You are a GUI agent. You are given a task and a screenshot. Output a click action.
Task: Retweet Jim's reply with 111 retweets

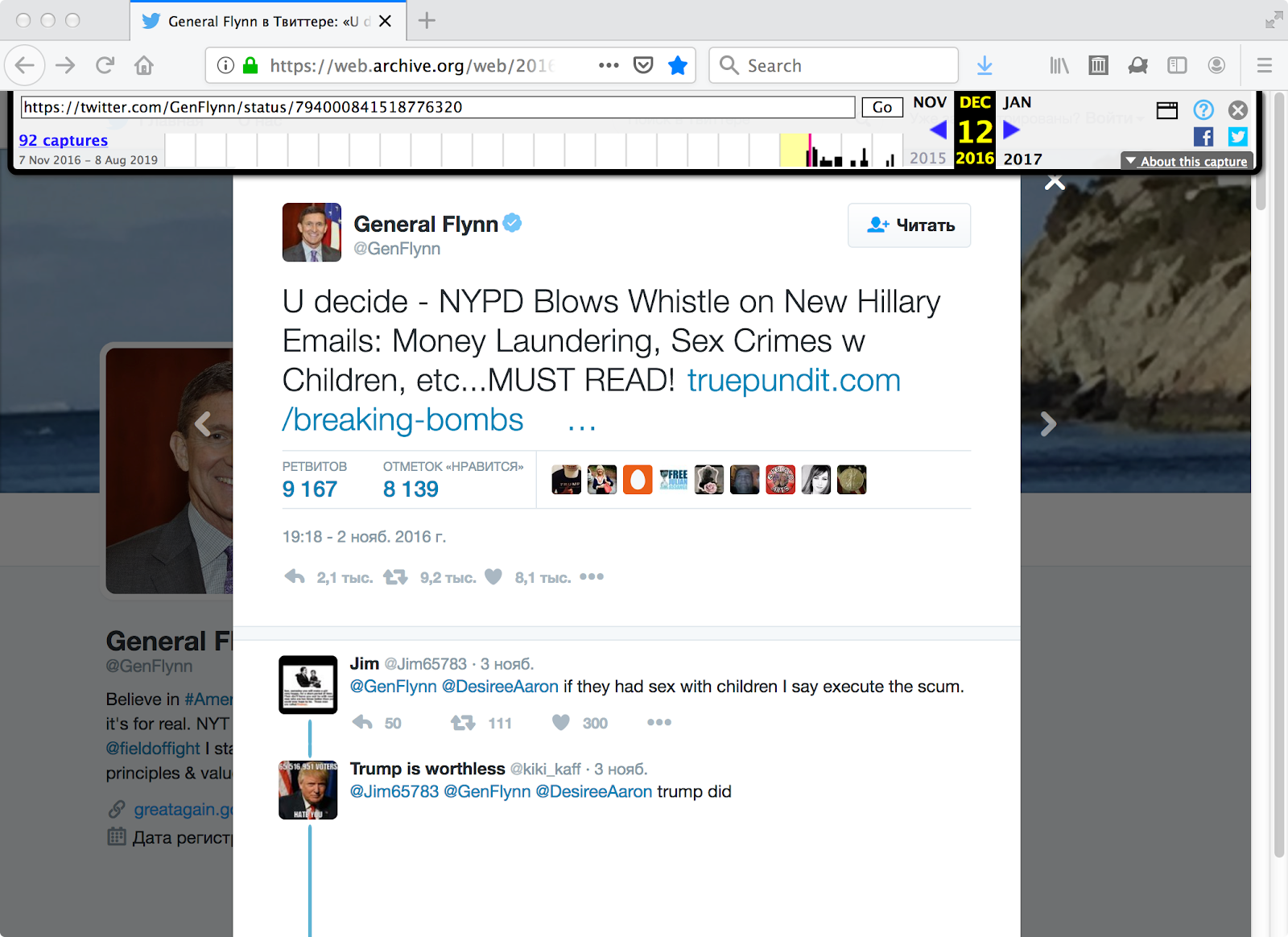pyautogui.click(x=463, y=722)
